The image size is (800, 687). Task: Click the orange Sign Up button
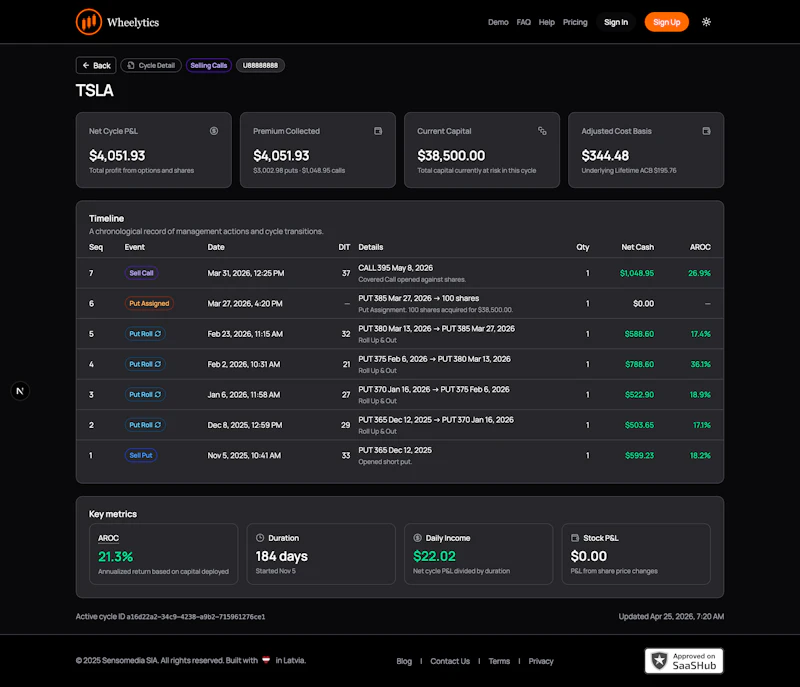pos(666,22)
